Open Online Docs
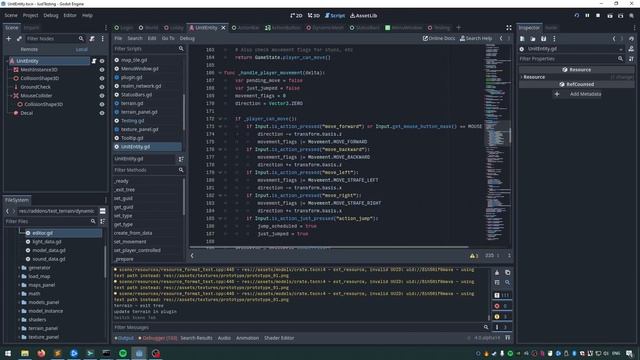640x360 pixels. (439, 38)
